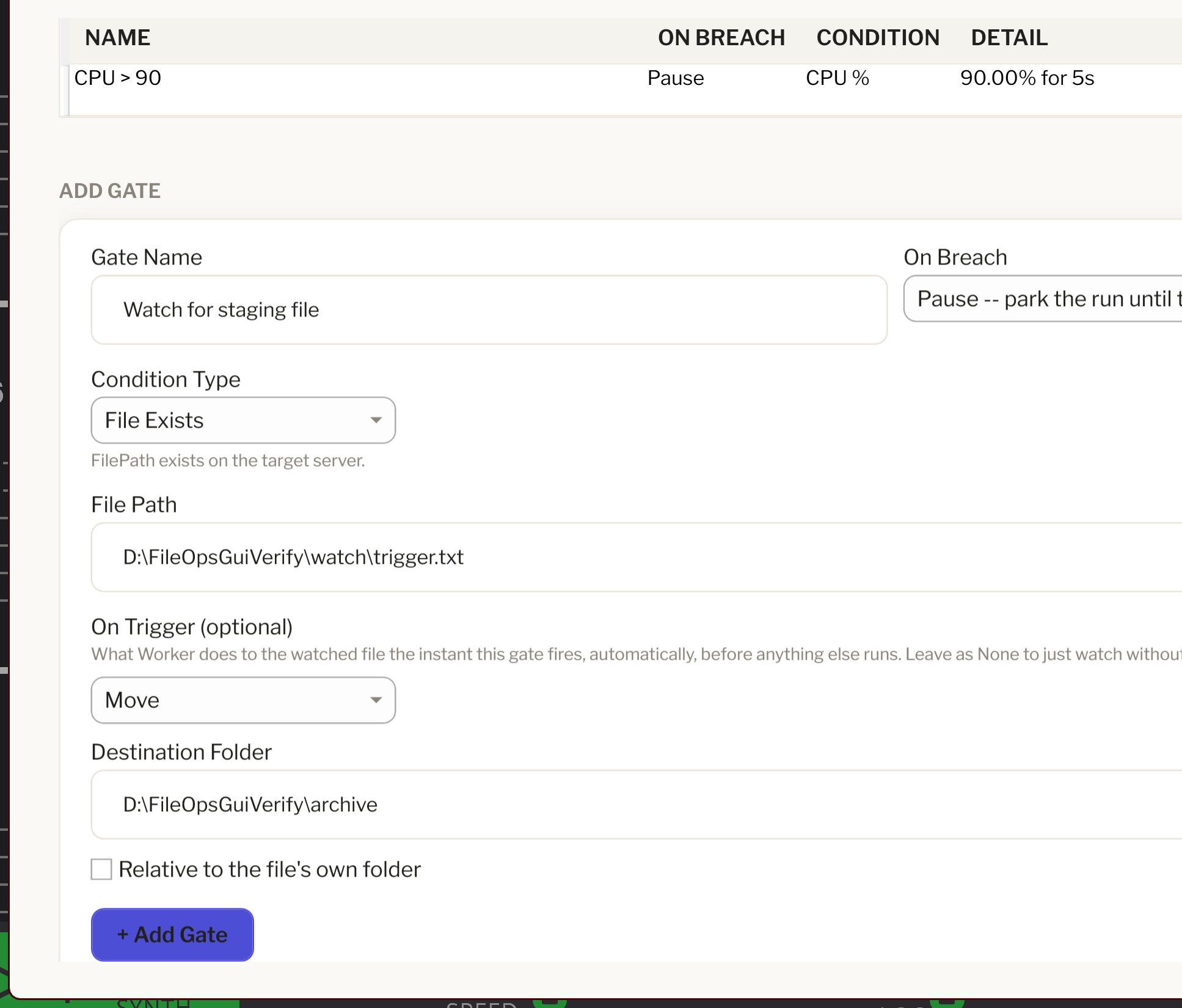The image size is (1182, 1008).
Task: Select the CPU > 90 gate row name
Action: click(x=118, y=78)
